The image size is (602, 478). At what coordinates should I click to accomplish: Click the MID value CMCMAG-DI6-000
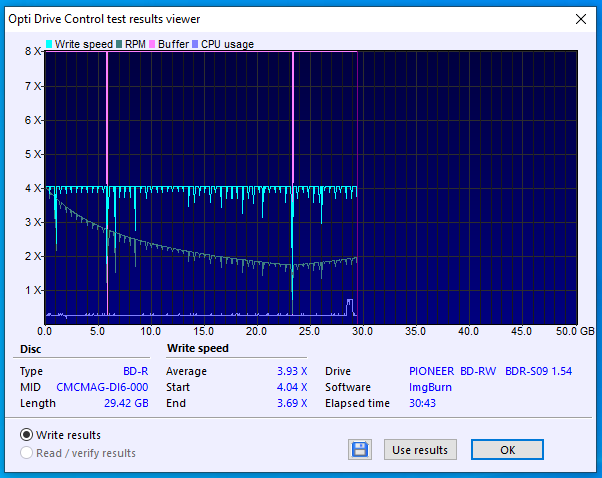(102, 387)
